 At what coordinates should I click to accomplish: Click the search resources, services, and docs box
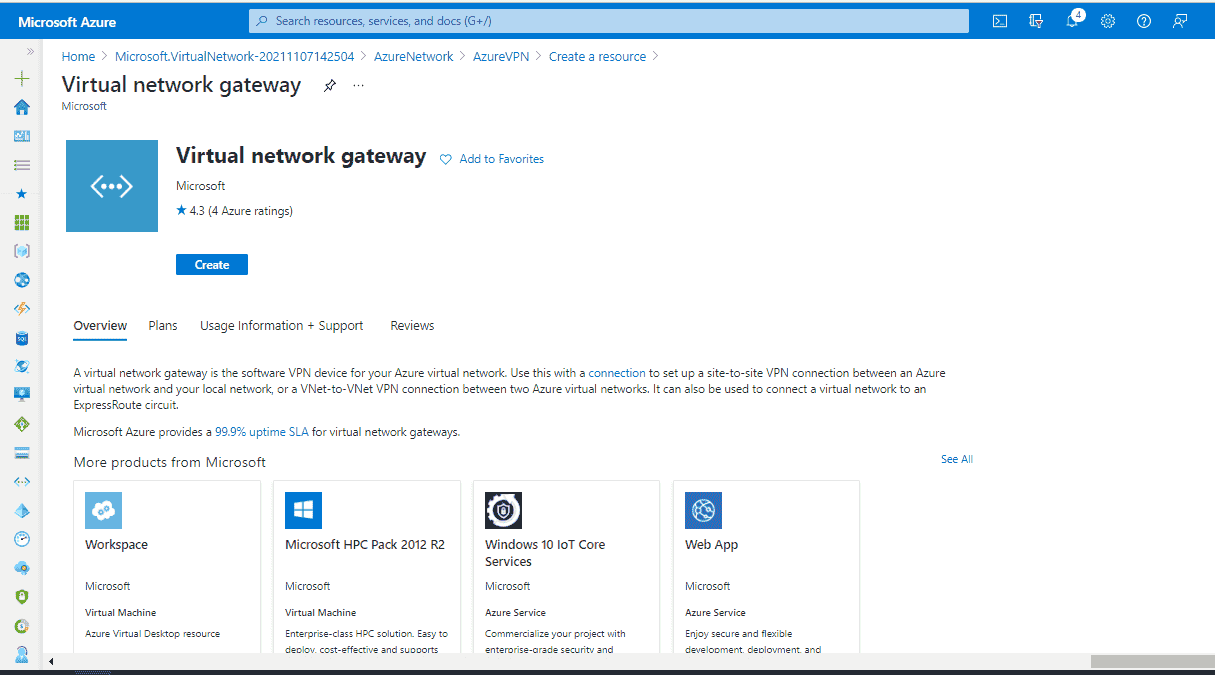609,21
